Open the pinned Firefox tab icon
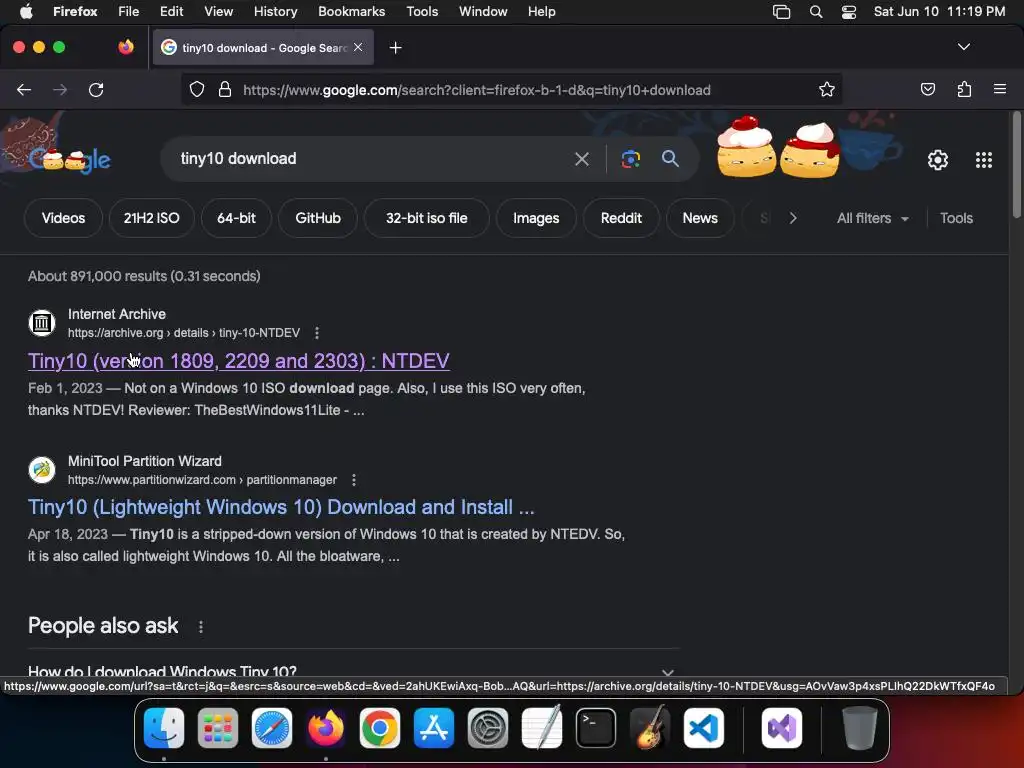1024x768 pixels. (126, 47)
